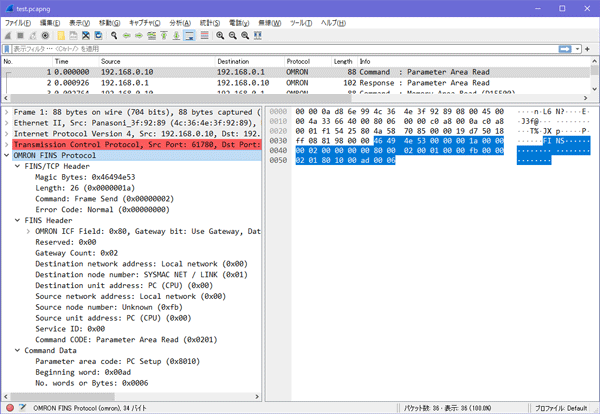Screen dimensions: 600x414
Task: Collapse the FINS Header section
Action: pyautogui.click(x=17, y=220)
